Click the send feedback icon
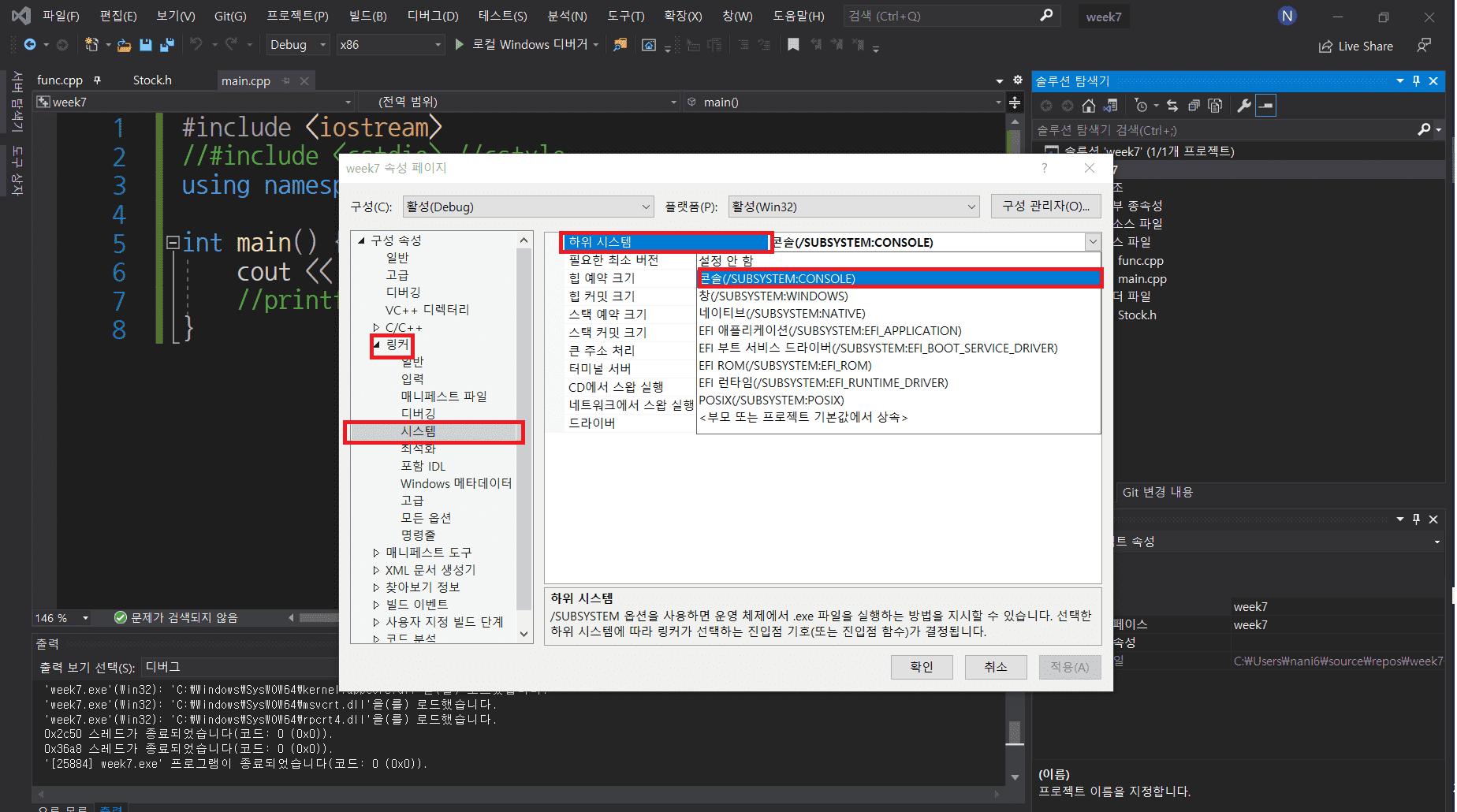 (1424, 46)
